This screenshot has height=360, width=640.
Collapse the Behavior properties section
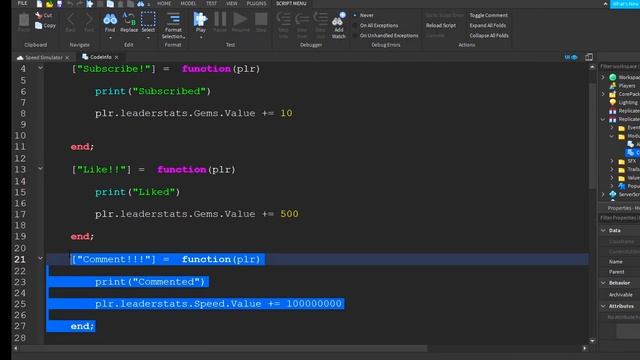click(x=604, y=283)
